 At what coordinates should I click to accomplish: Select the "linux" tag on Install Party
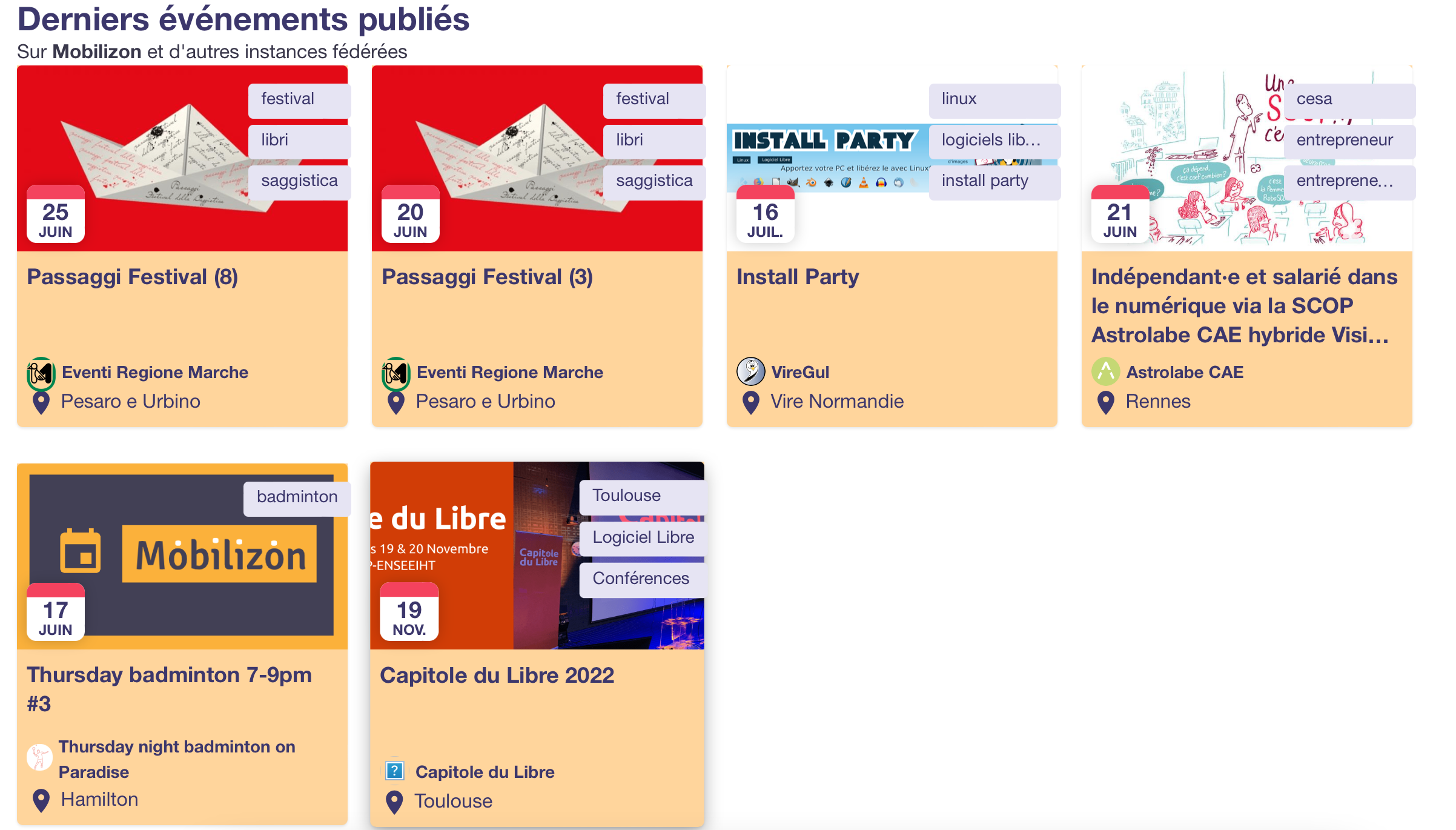click(x=993, y=100)
